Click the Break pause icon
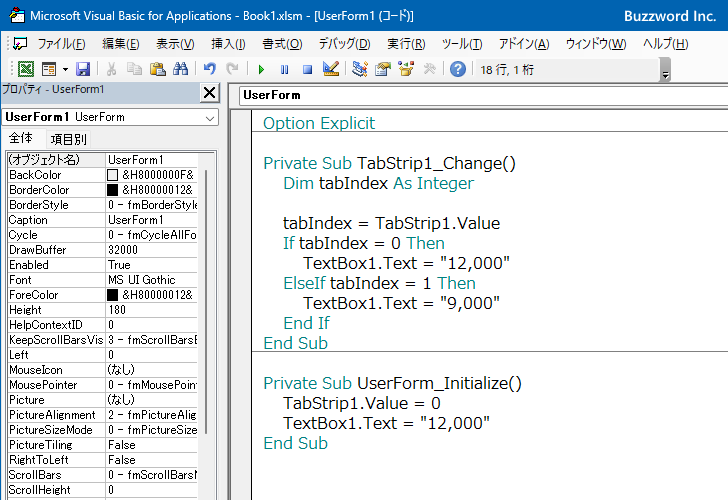The image size is (728, 500). click(284, 70)
